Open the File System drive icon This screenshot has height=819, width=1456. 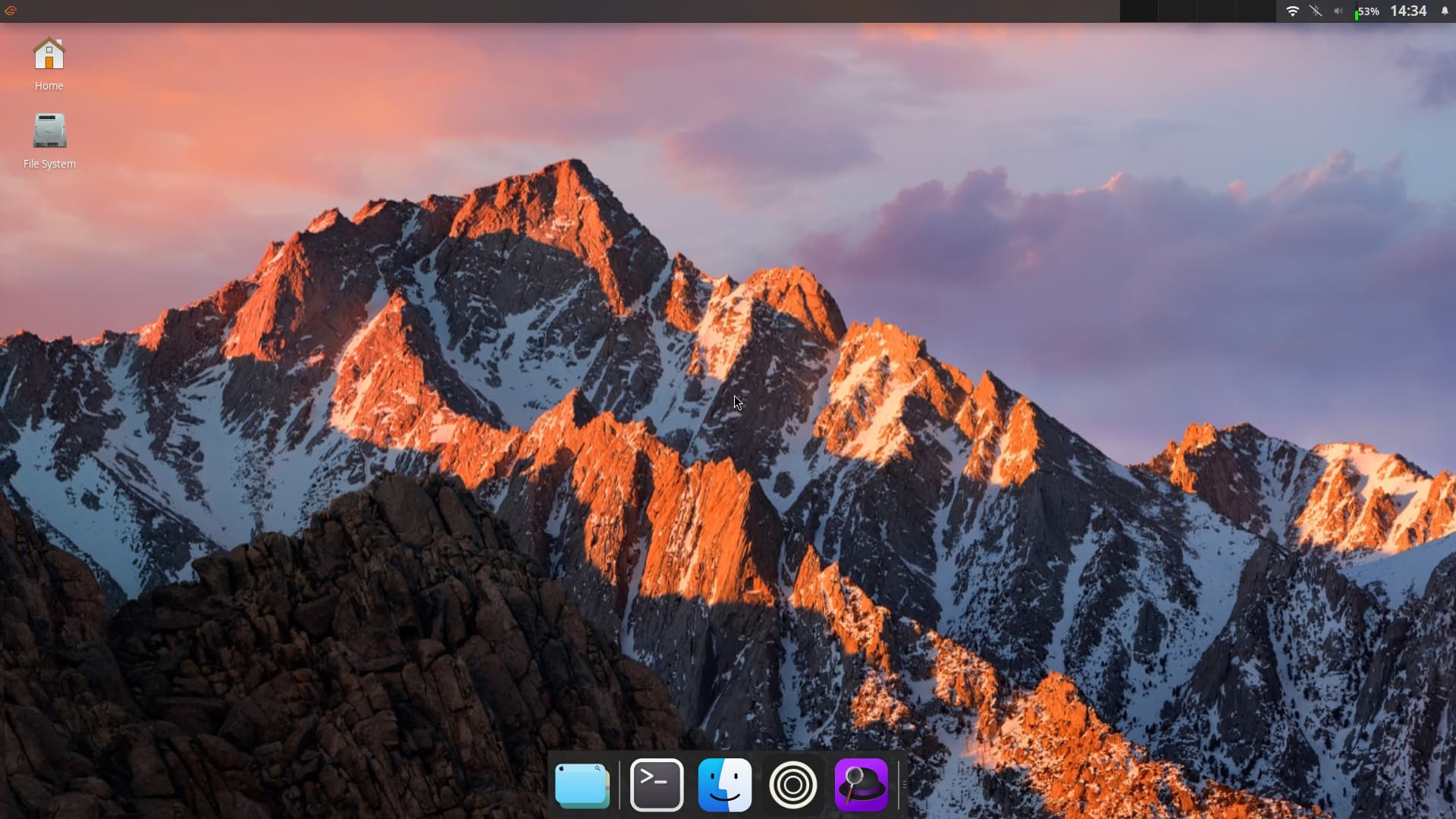[49, 131]
